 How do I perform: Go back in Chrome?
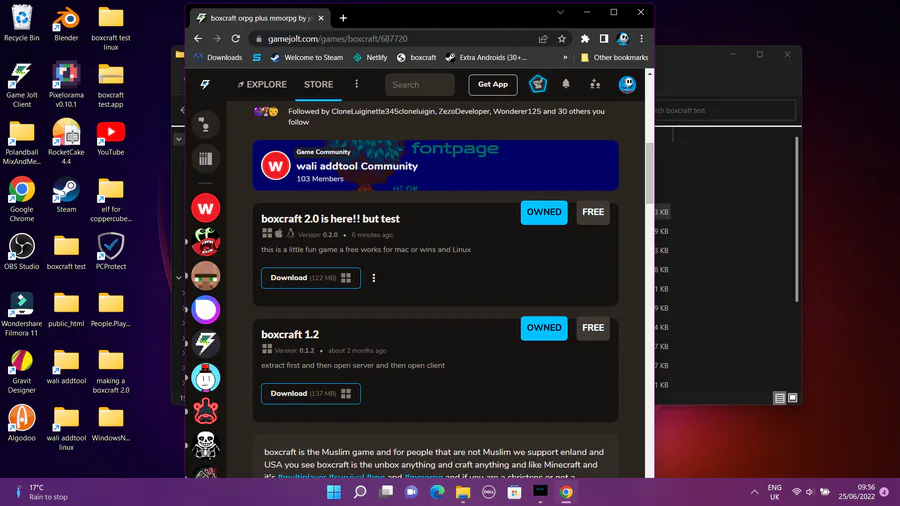(x=198, y=38)
